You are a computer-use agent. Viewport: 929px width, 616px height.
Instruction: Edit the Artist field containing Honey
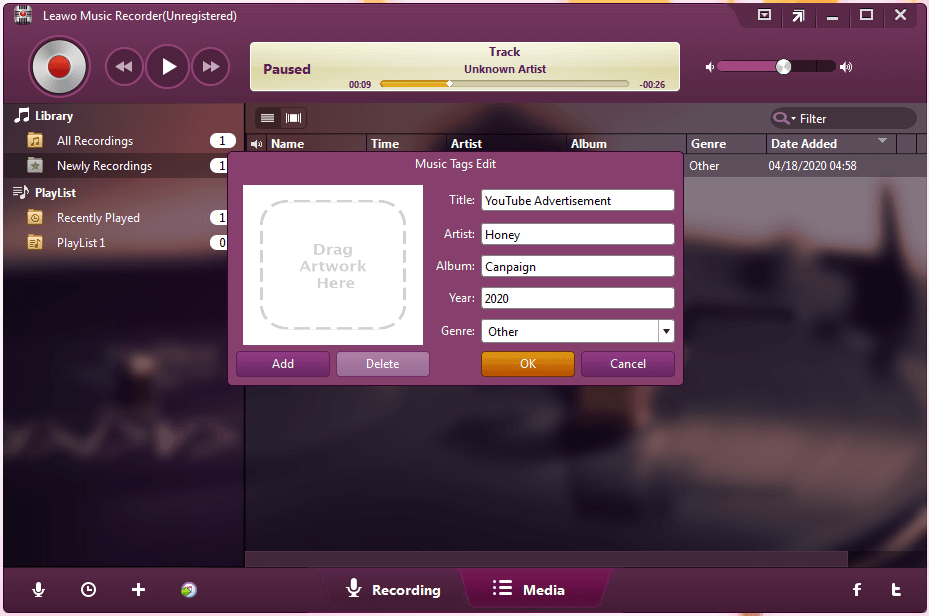pyautogui.click(x=578, y=234)
